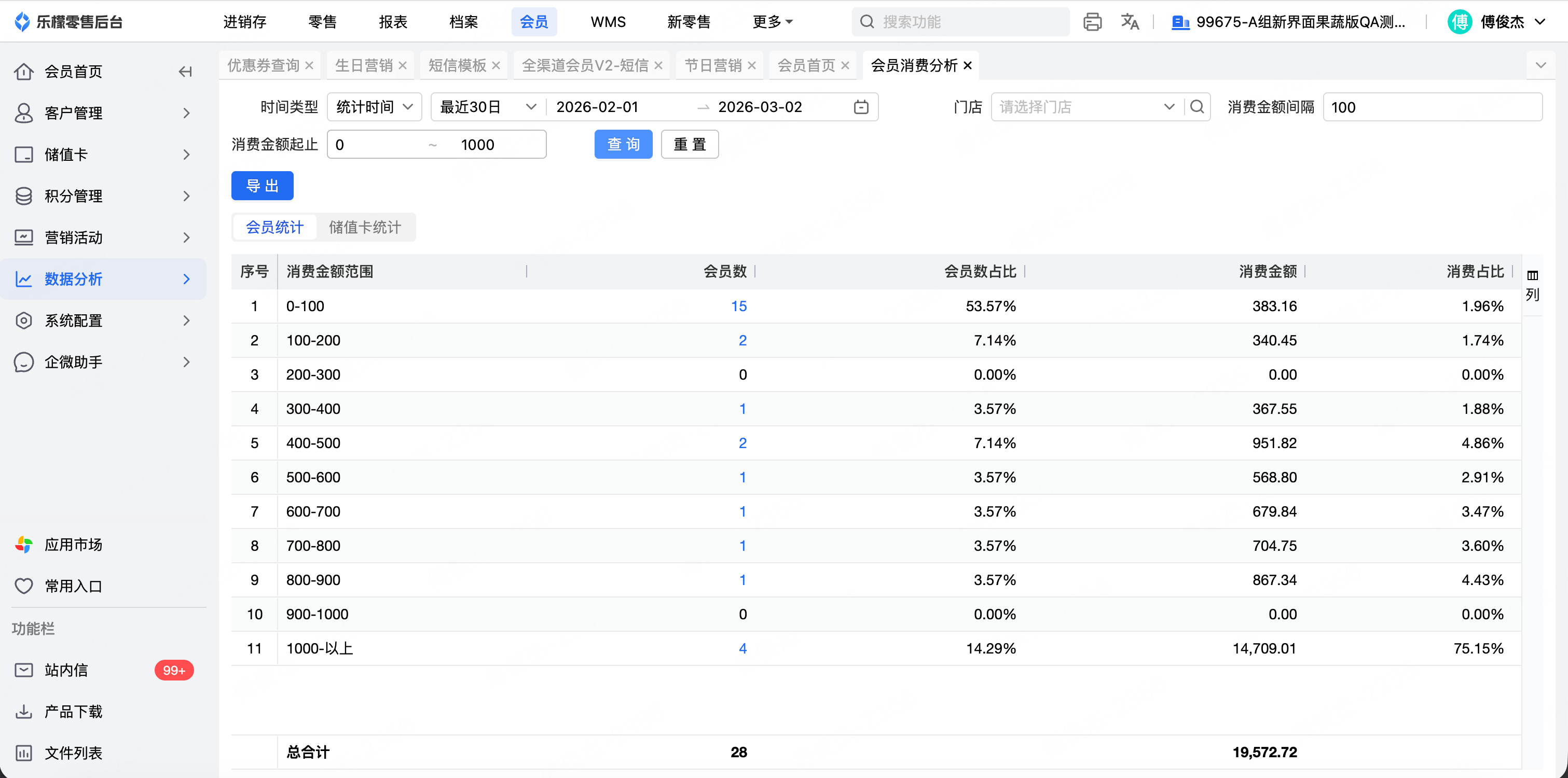Click the printer icon in header

pos(1092,22)
